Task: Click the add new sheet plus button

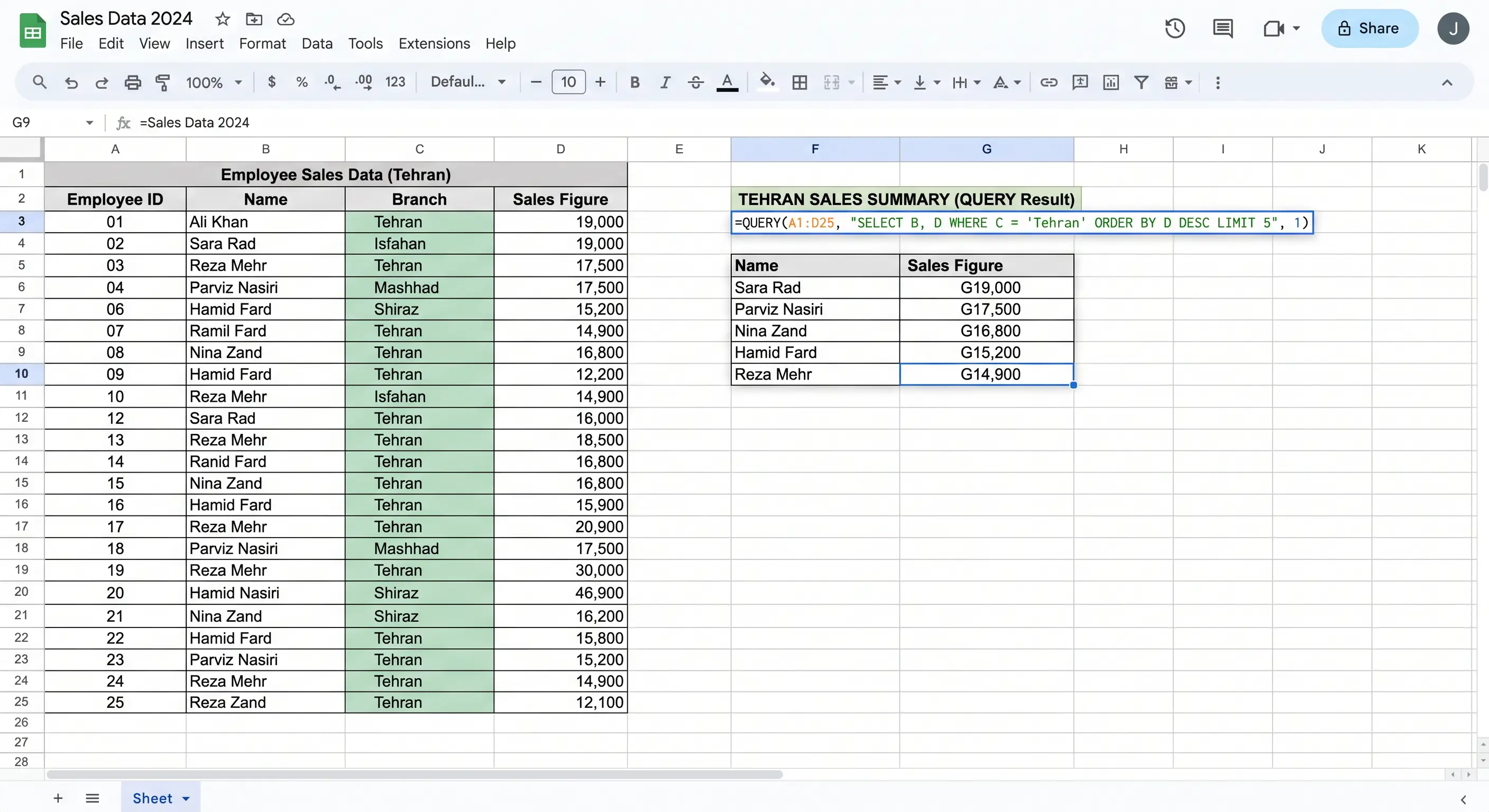Action: (58, 798)
